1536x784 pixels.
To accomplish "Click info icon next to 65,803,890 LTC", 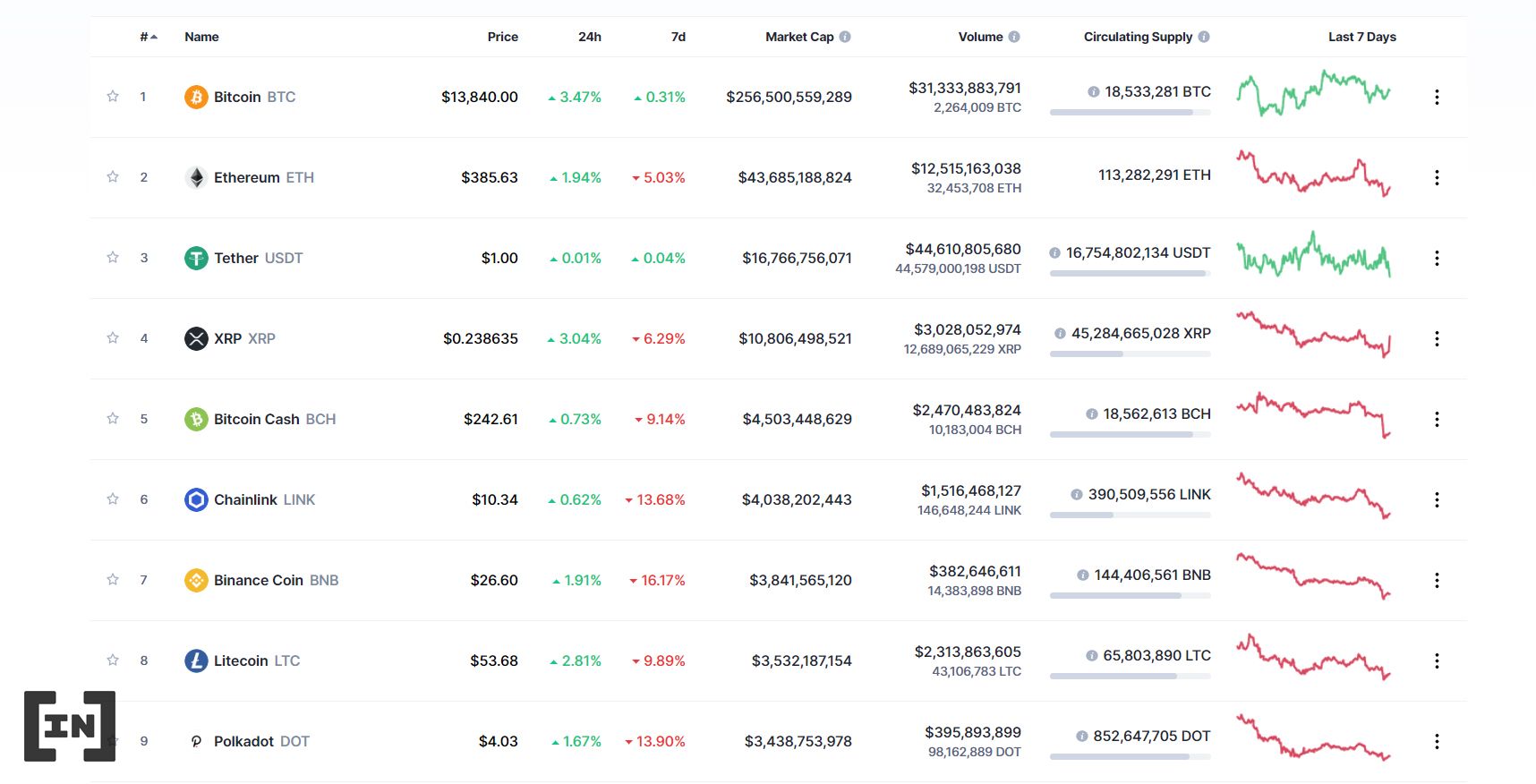I will [x=1091, y=655].
